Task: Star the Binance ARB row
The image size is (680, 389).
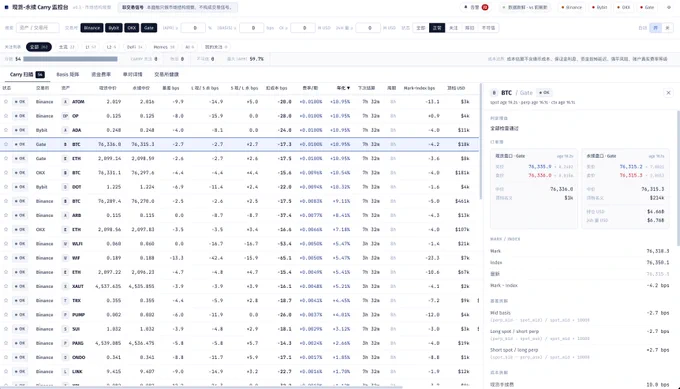Action: pos(6,216)
